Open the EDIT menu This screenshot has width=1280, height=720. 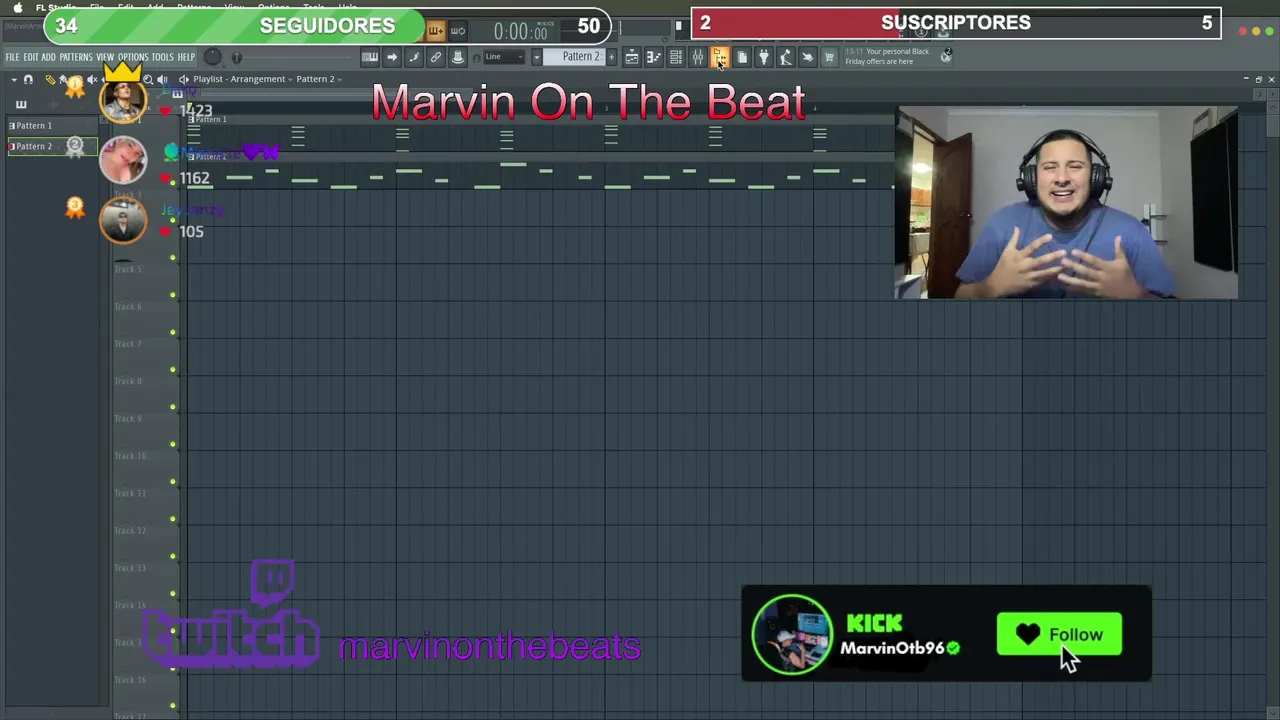(31, 57)
